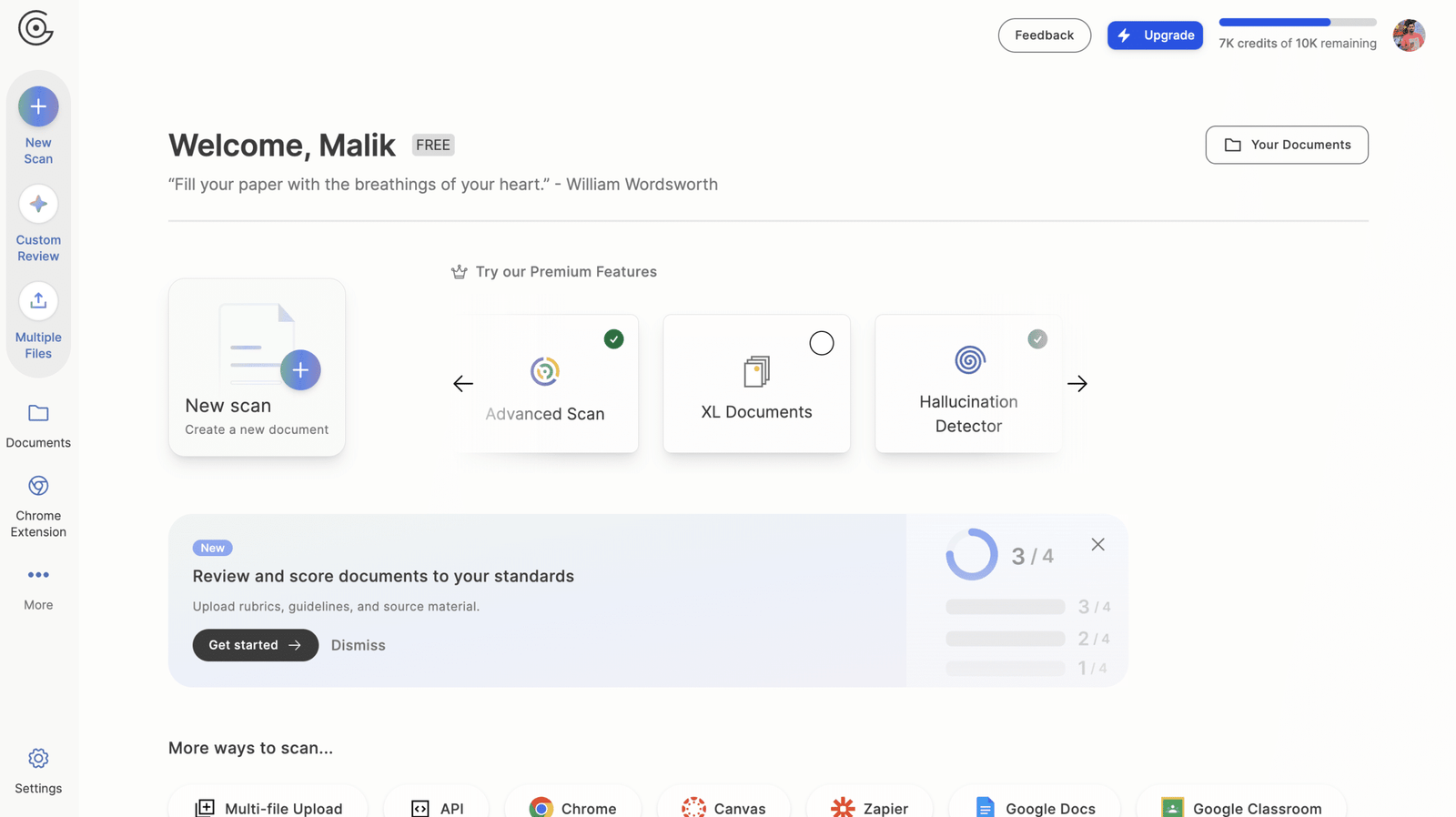
Task: Click the 'More ways to scan...' heading
Action: pos(250,748)
